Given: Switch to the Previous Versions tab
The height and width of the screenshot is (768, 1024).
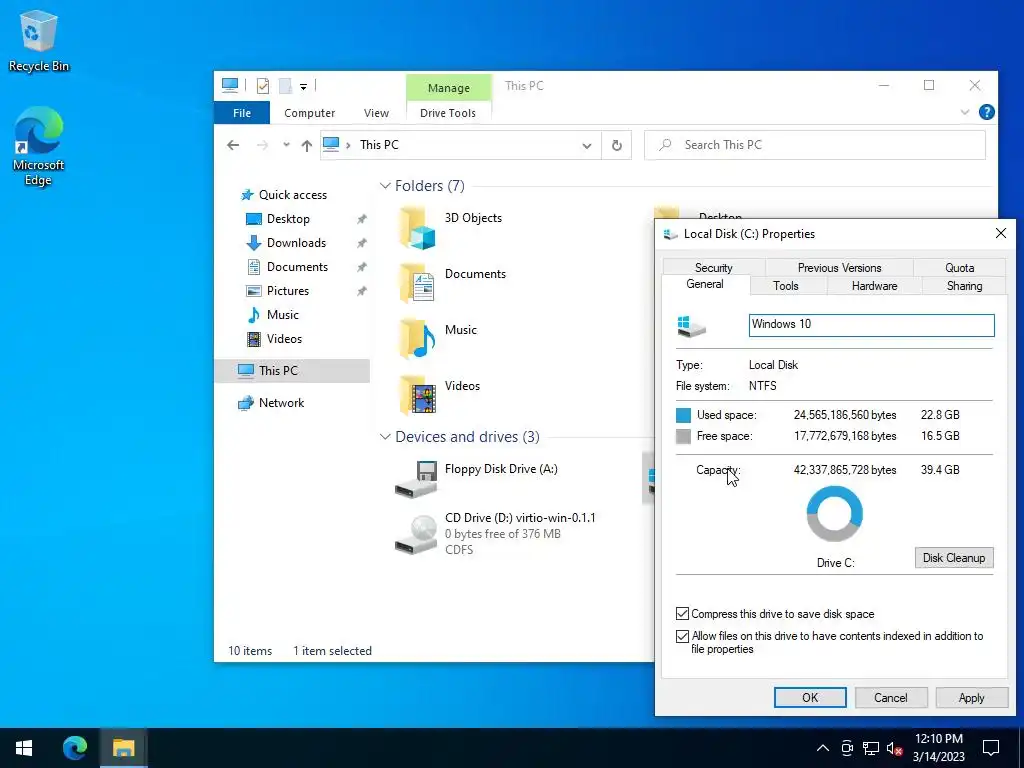Looking at the screenshot, I should point(839,268).
